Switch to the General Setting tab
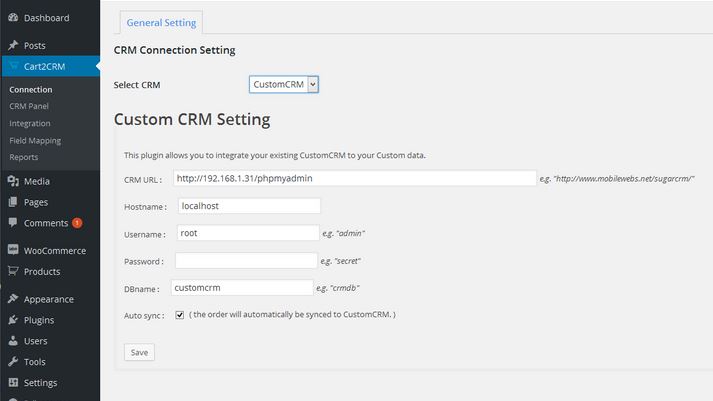This screenshot has height=401, width=713. (161, 23)
